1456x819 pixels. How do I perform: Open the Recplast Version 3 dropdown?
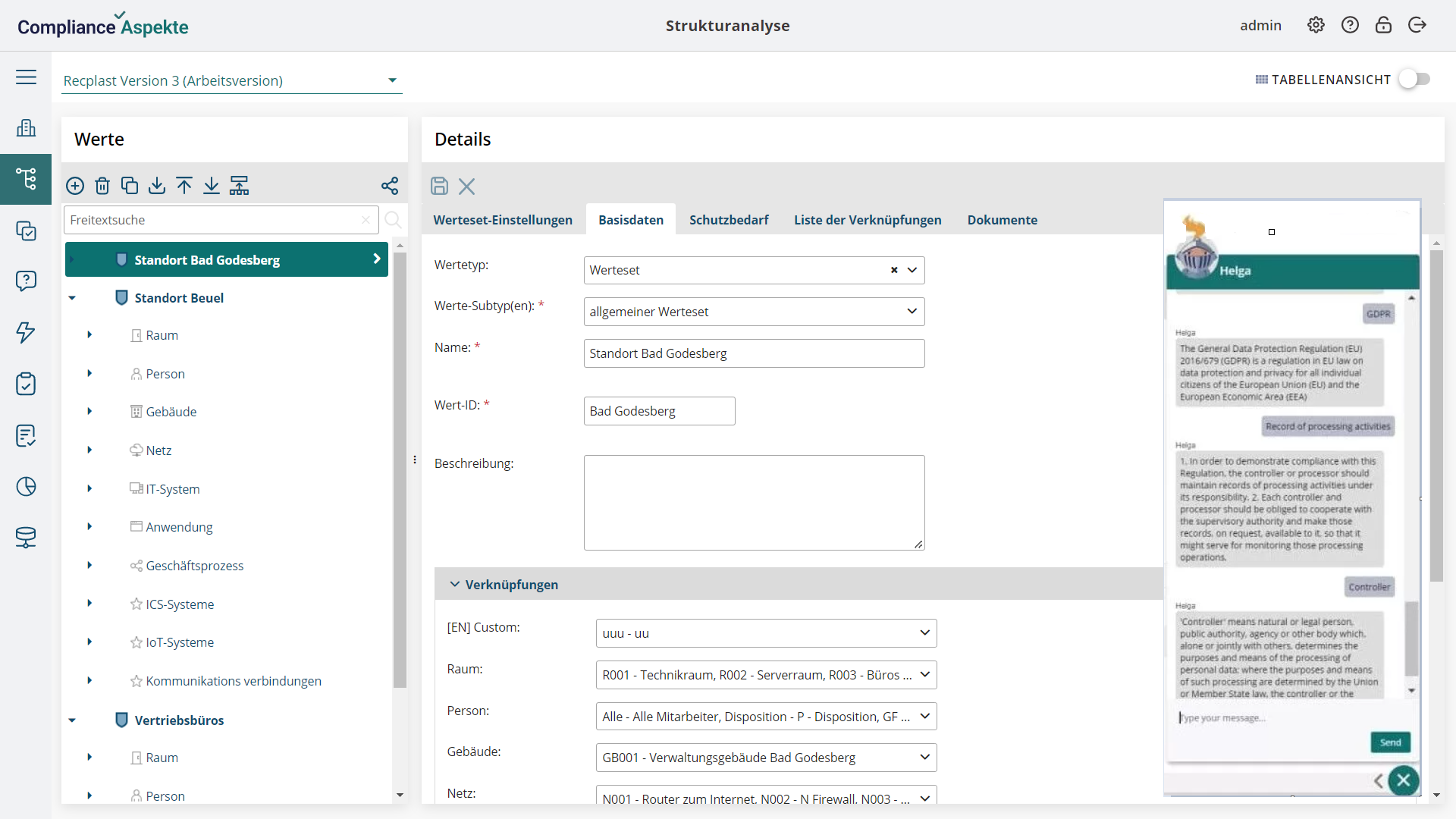coord(231,80)
